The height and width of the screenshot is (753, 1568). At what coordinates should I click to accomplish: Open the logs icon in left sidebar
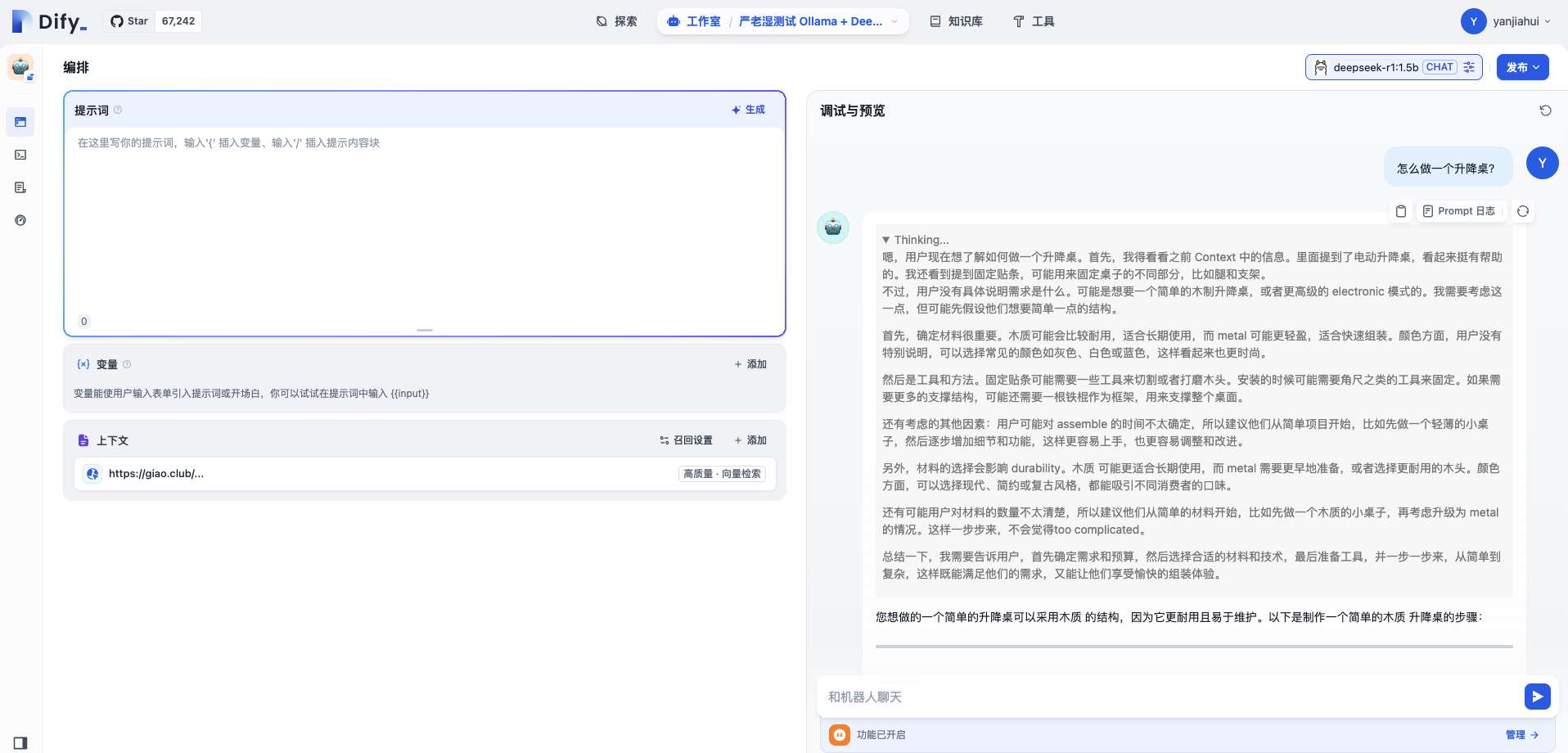coord(20,187)
